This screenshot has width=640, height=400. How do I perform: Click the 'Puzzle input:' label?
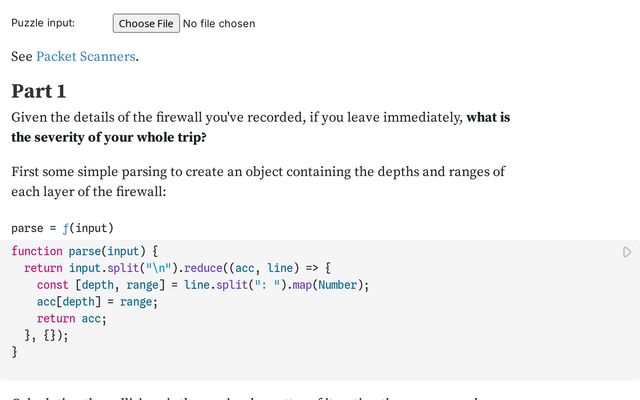click(43, 23)
